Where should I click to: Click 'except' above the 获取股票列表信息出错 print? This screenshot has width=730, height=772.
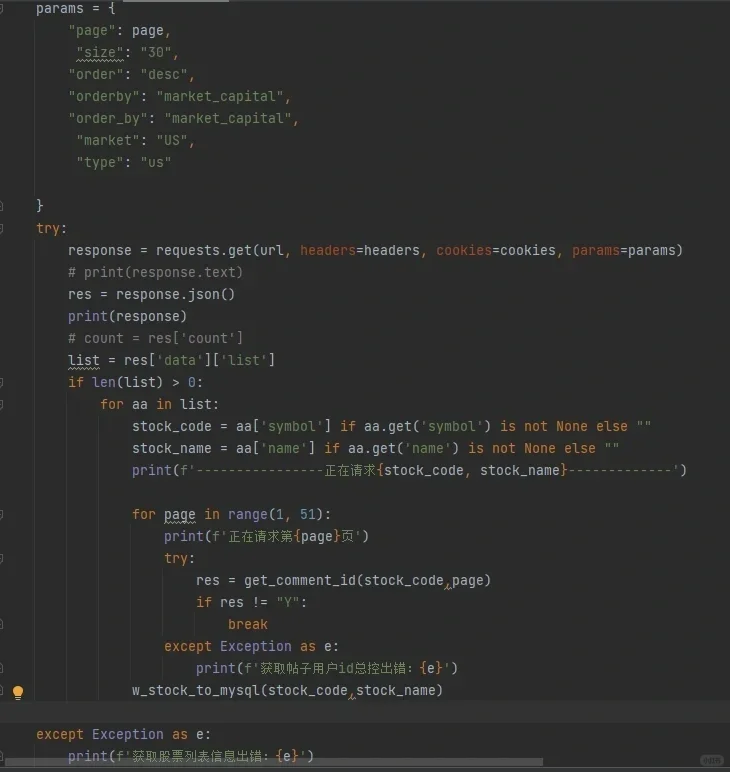pyautogui.click(x=60, y=735)
